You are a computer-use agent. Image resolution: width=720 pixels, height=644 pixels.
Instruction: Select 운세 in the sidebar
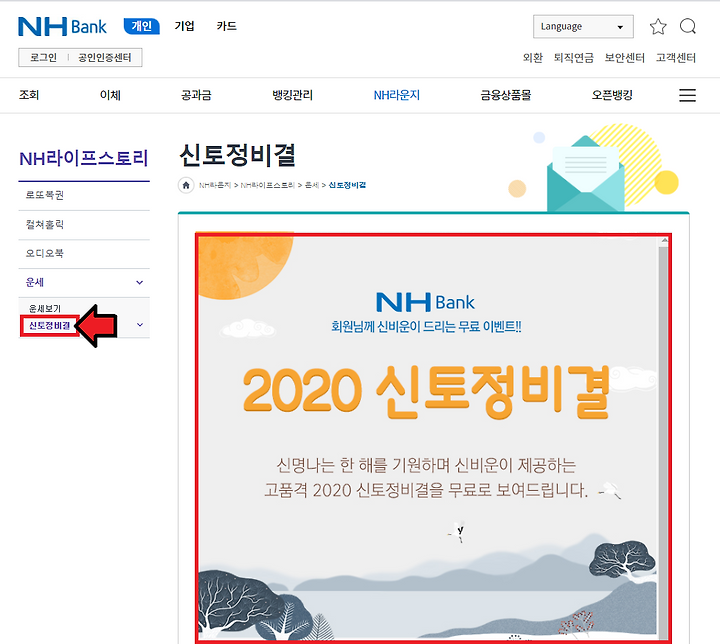pyautogui.click(x=35, y=282)
